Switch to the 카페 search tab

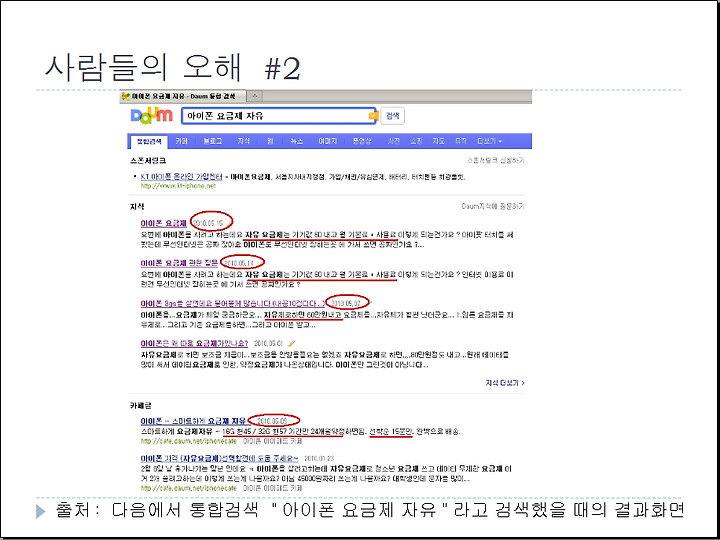coord(181,141)
